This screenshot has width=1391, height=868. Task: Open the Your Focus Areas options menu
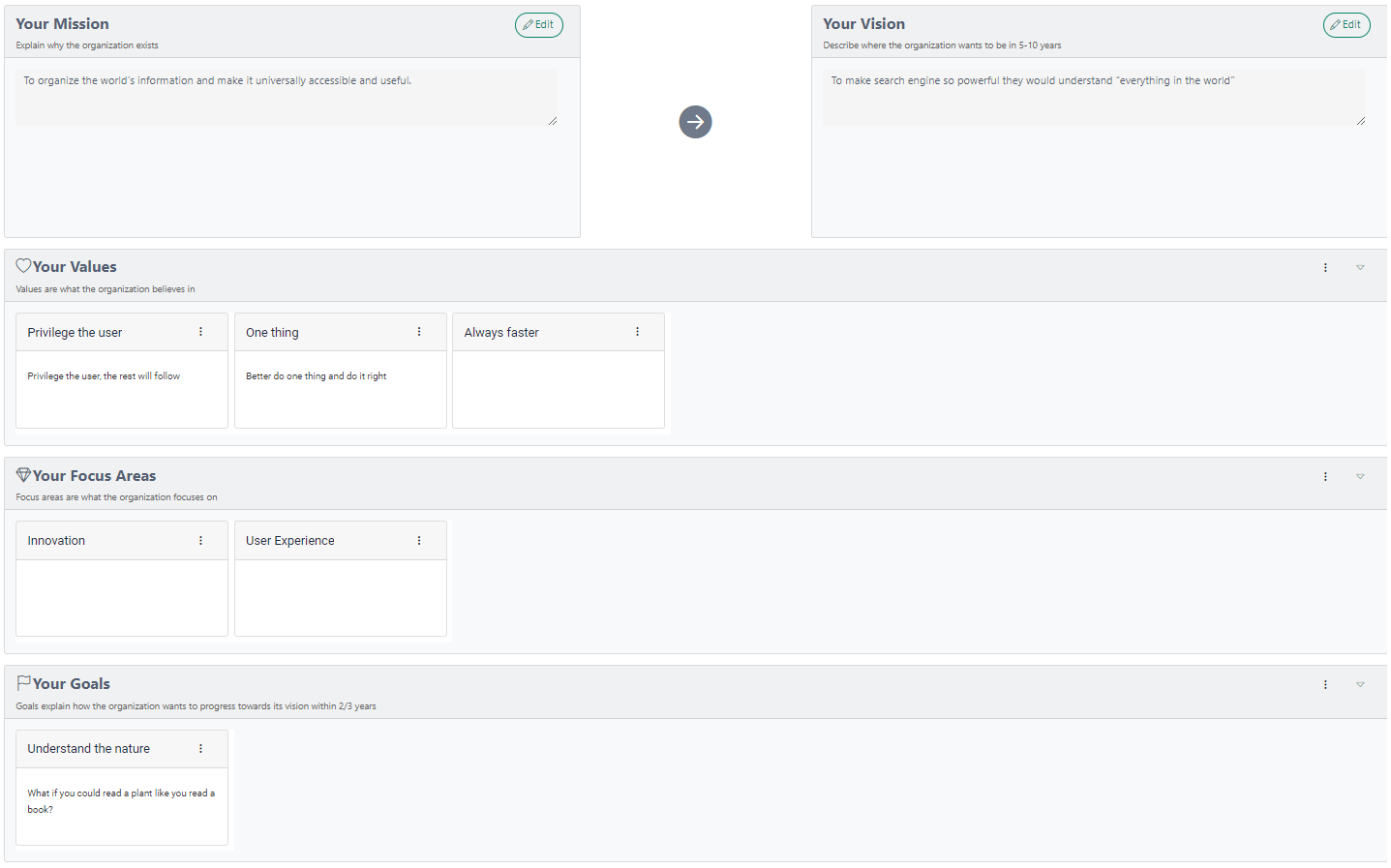coord(1325,477)
